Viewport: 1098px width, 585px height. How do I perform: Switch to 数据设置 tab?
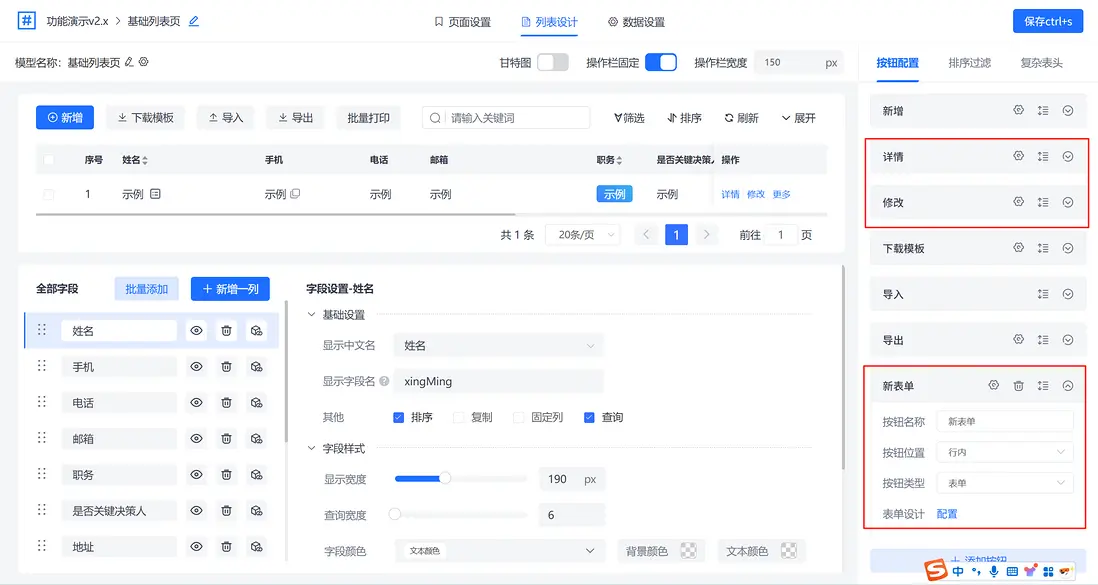pyautogui.click(x=637, y=22)
